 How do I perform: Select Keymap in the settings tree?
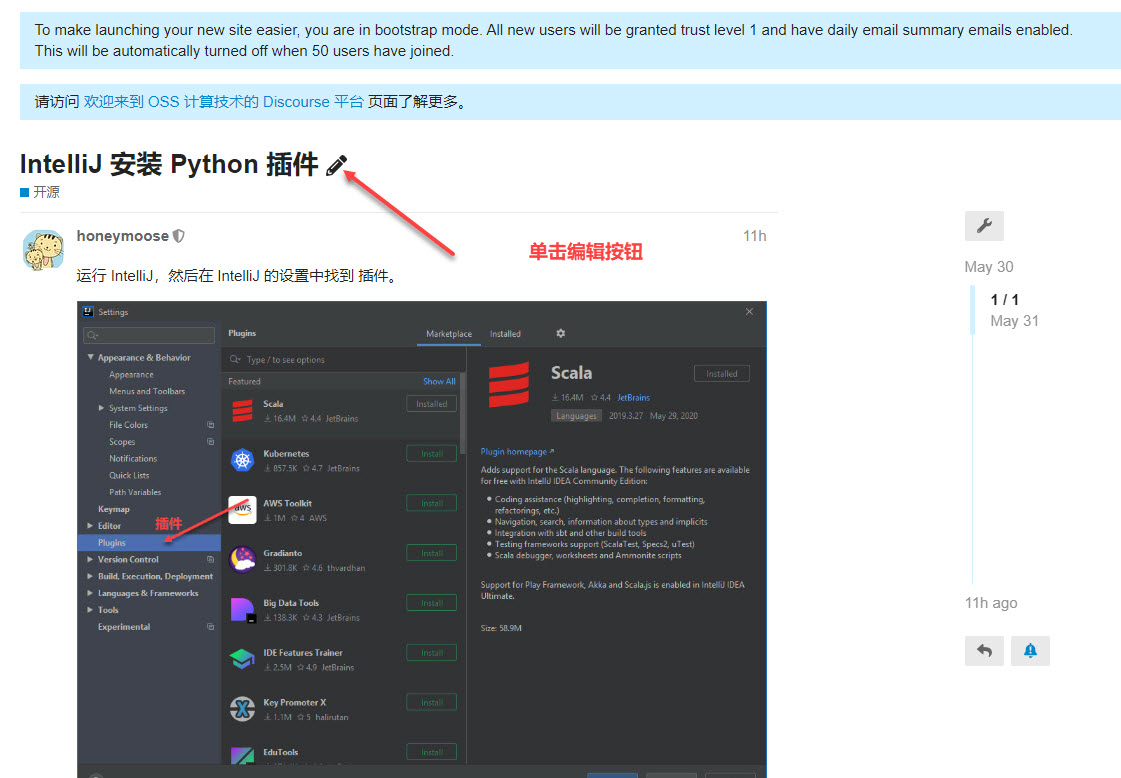(114, 509)
